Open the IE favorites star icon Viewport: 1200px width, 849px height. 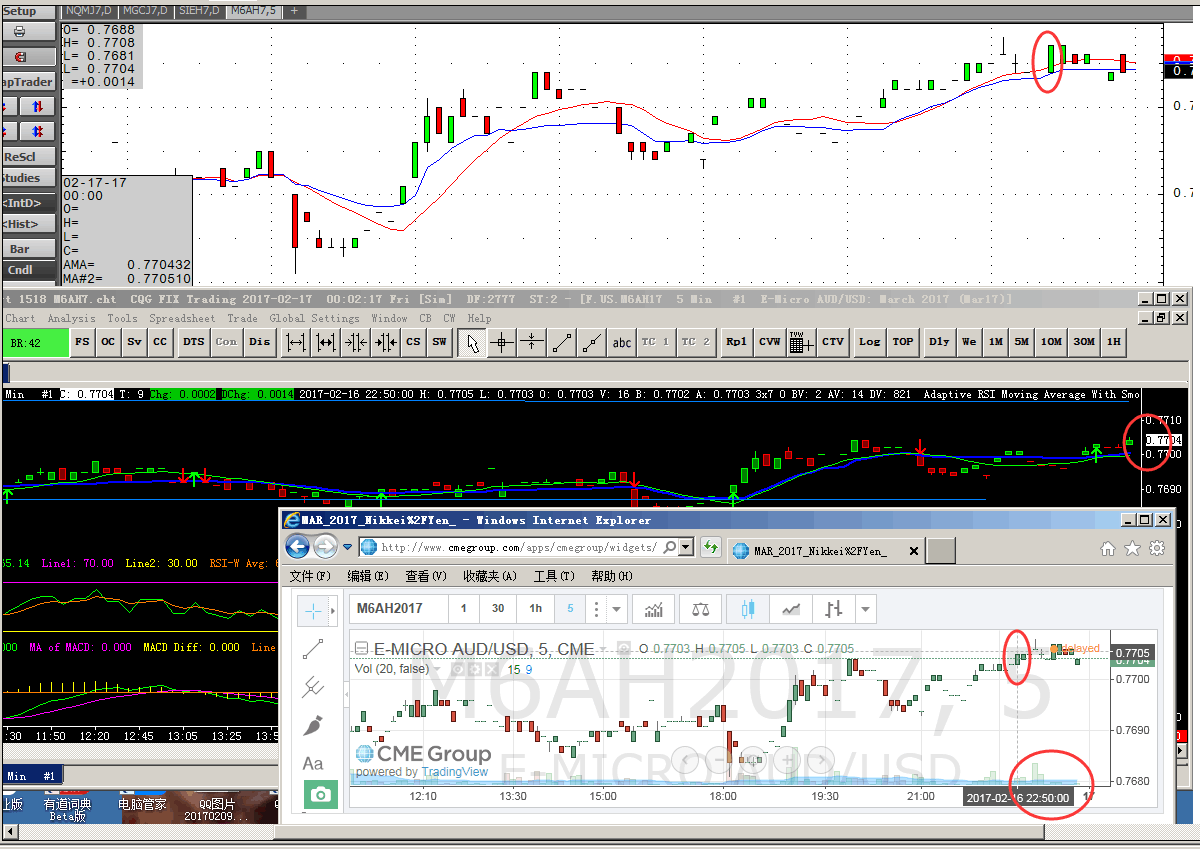pos(1132,548)
